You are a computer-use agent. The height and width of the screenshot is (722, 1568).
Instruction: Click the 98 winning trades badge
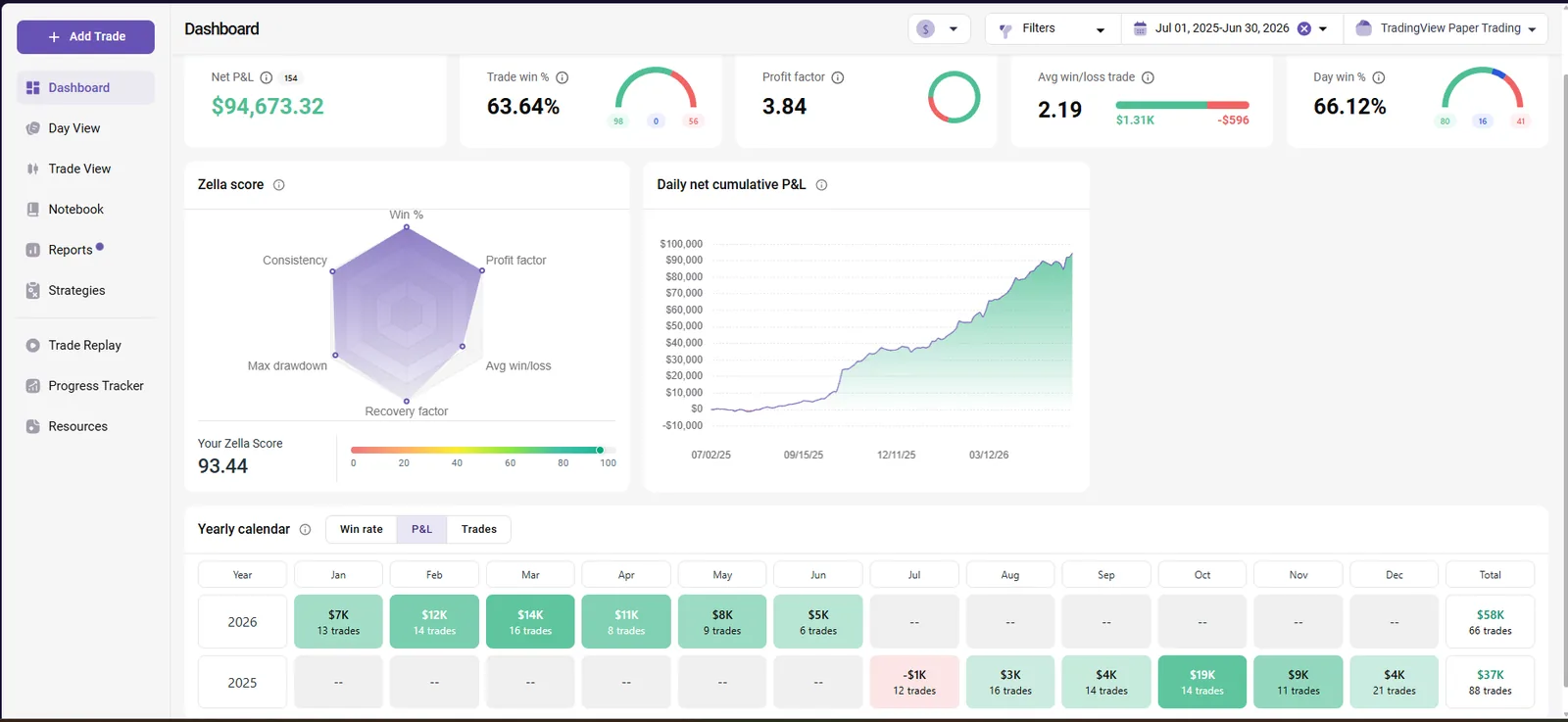coord(618,121)
